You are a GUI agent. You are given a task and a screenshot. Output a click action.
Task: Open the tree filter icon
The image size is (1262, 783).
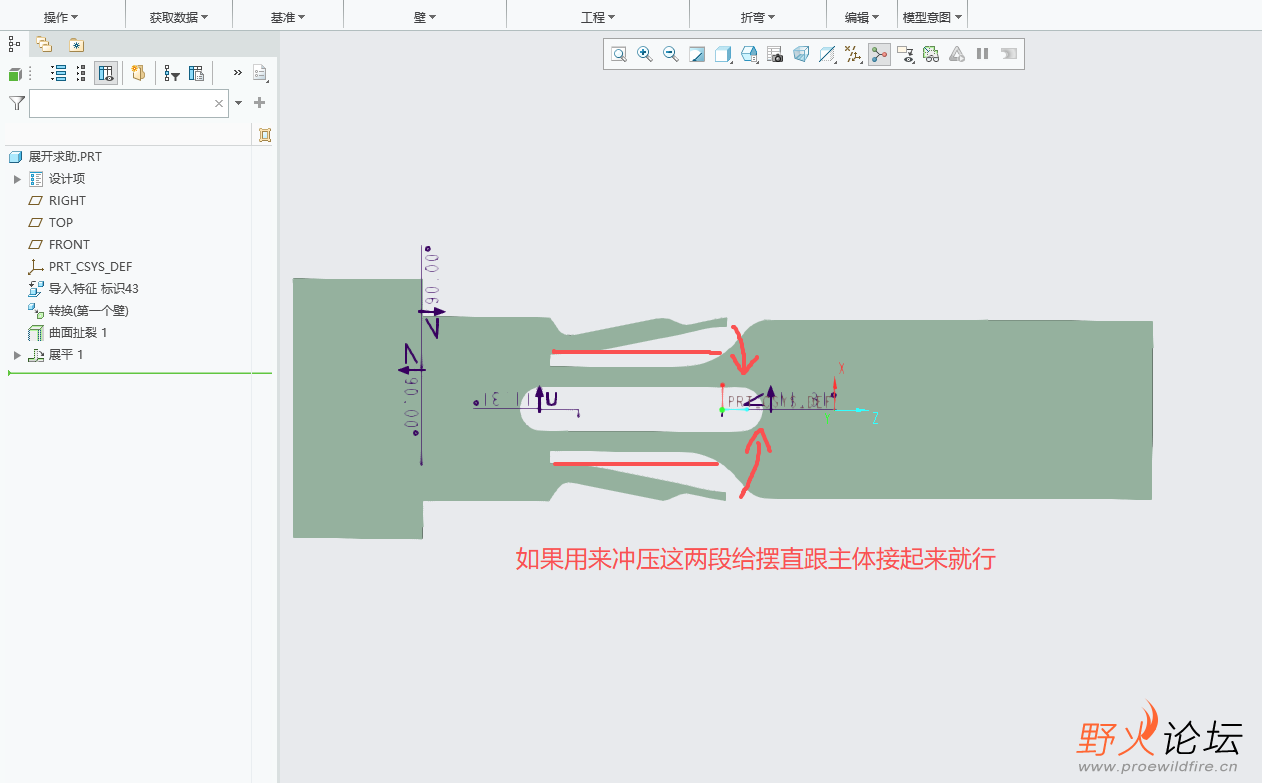click(172, 73)
